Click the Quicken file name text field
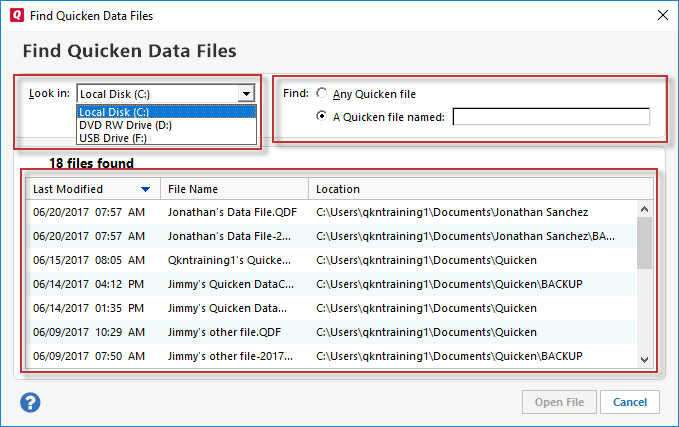 point(550,117)
